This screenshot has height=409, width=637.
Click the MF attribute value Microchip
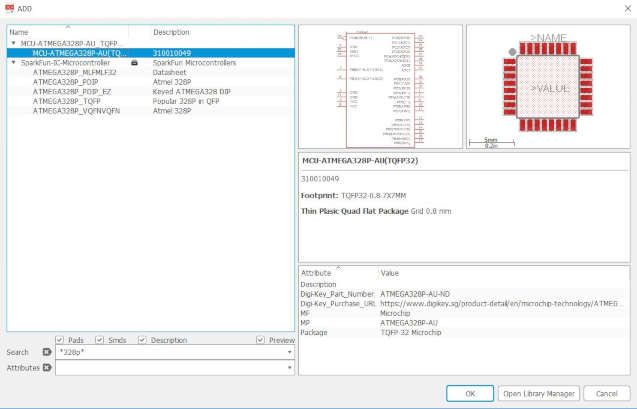click(x=395, y=313)
